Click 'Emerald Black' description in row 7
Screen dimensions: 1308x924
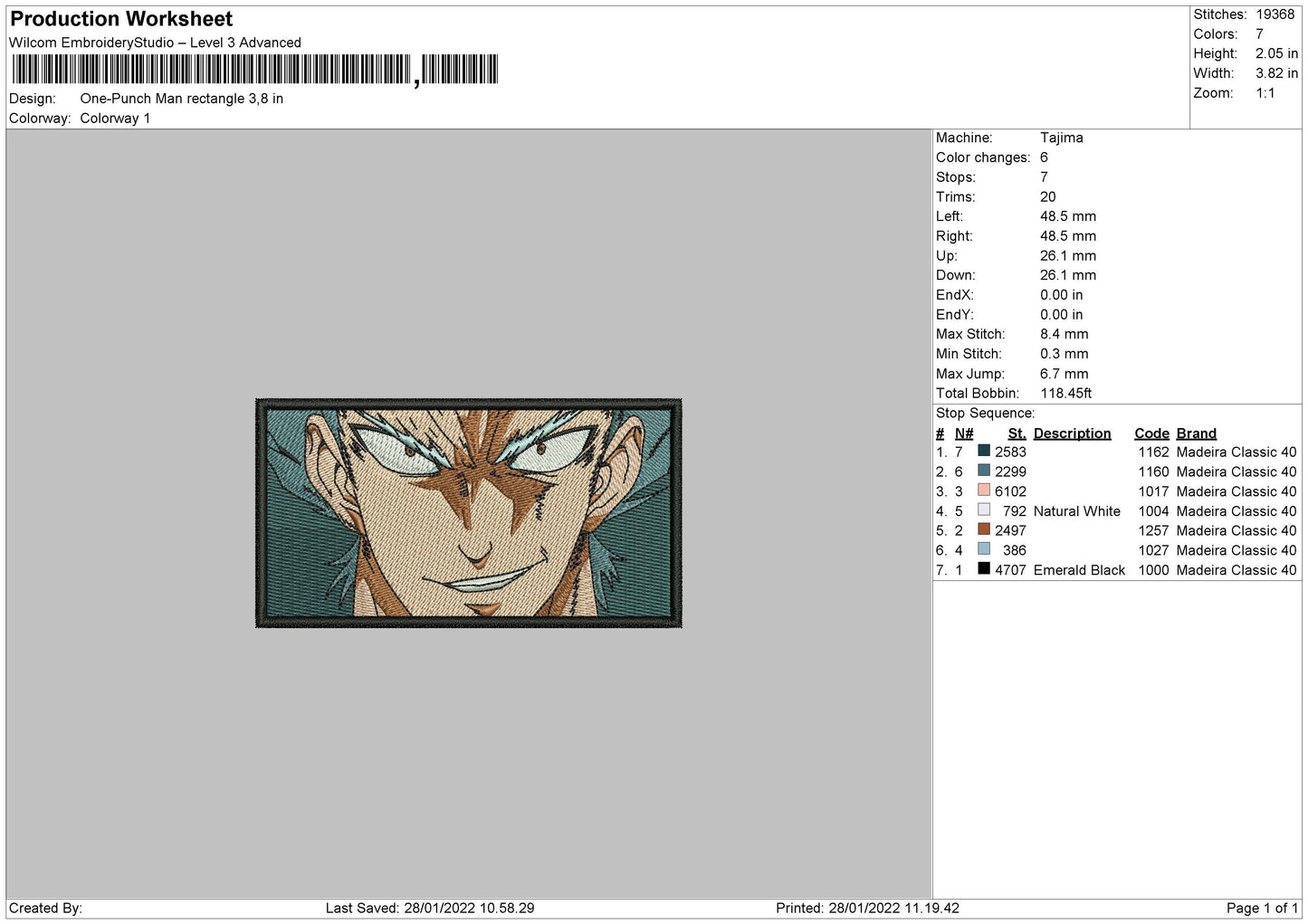click(1080, 570)
